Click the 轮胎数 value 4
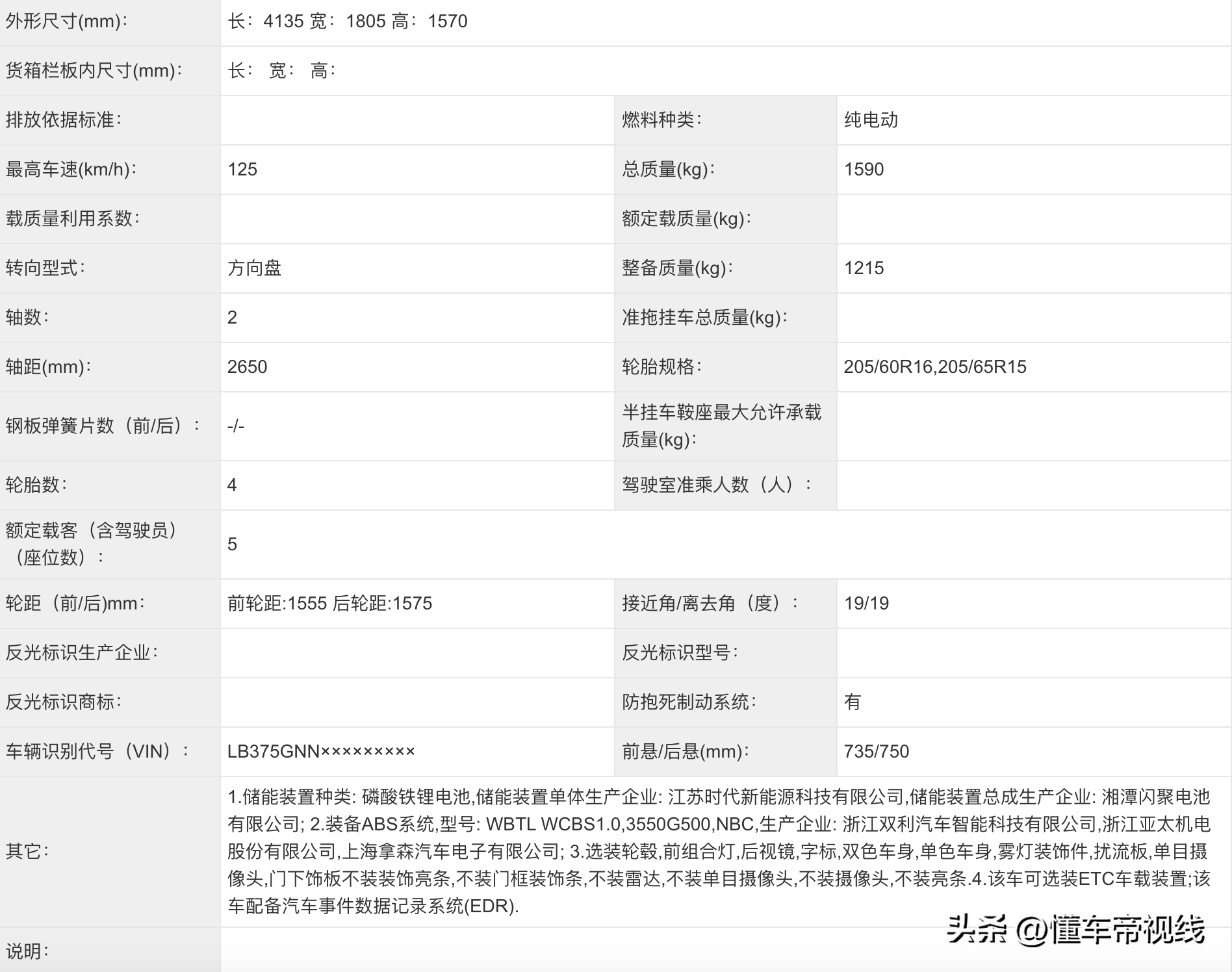 click(x=233, y=484)
